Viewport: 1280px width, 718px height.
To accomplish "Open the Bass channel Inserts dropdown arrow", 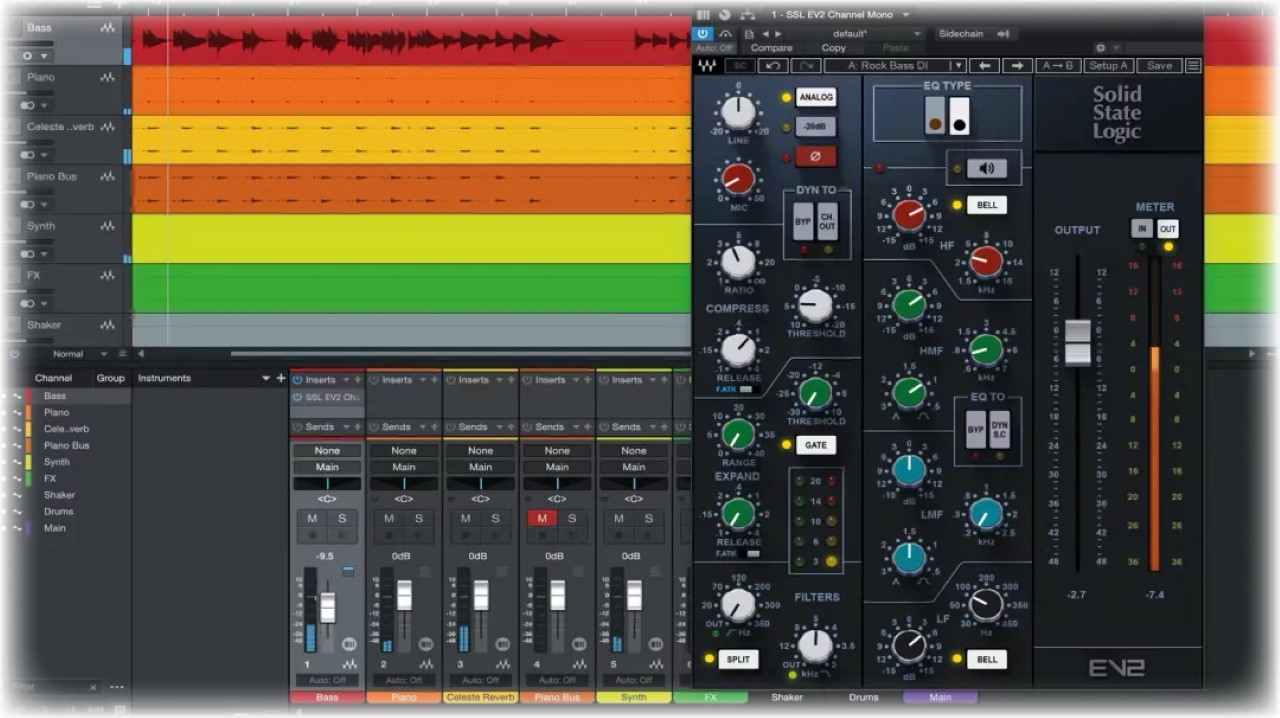I will point(346,380).
